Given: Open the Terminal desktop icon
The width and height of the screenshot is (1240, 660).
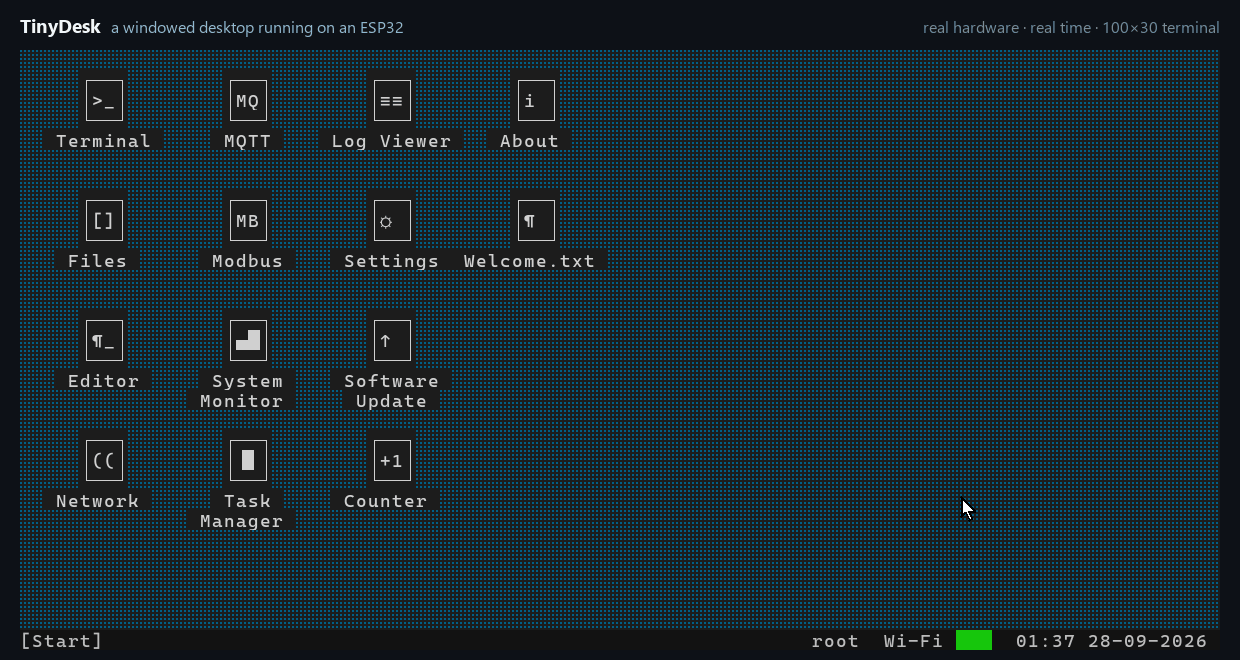Looking at the screenshot, I should pos(104,101).
